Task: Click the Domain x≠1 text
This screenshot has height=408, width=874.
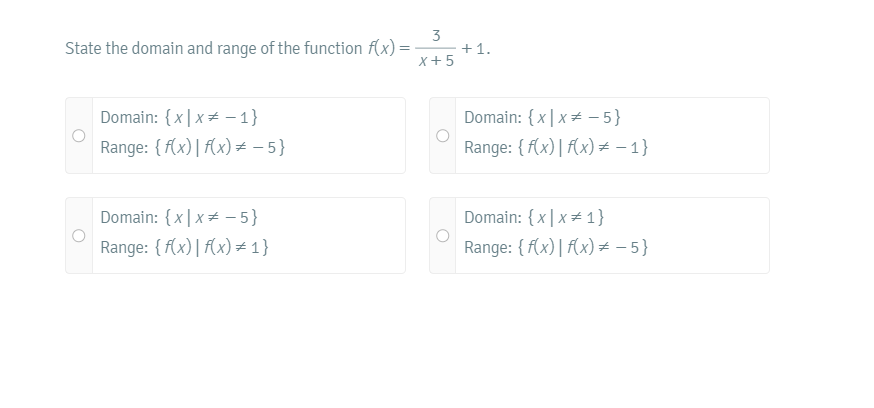Action: (534, 217)
